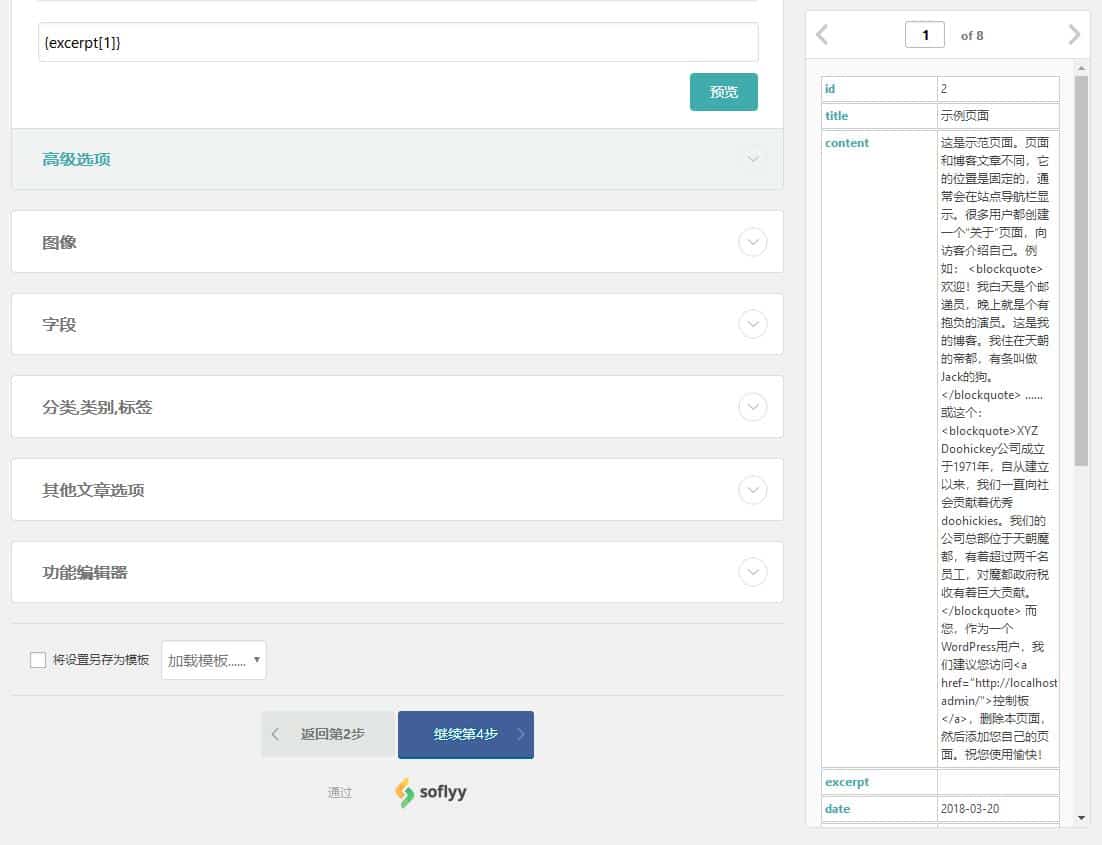Expand the 图像 section chevron

click(x=752, y=241)
